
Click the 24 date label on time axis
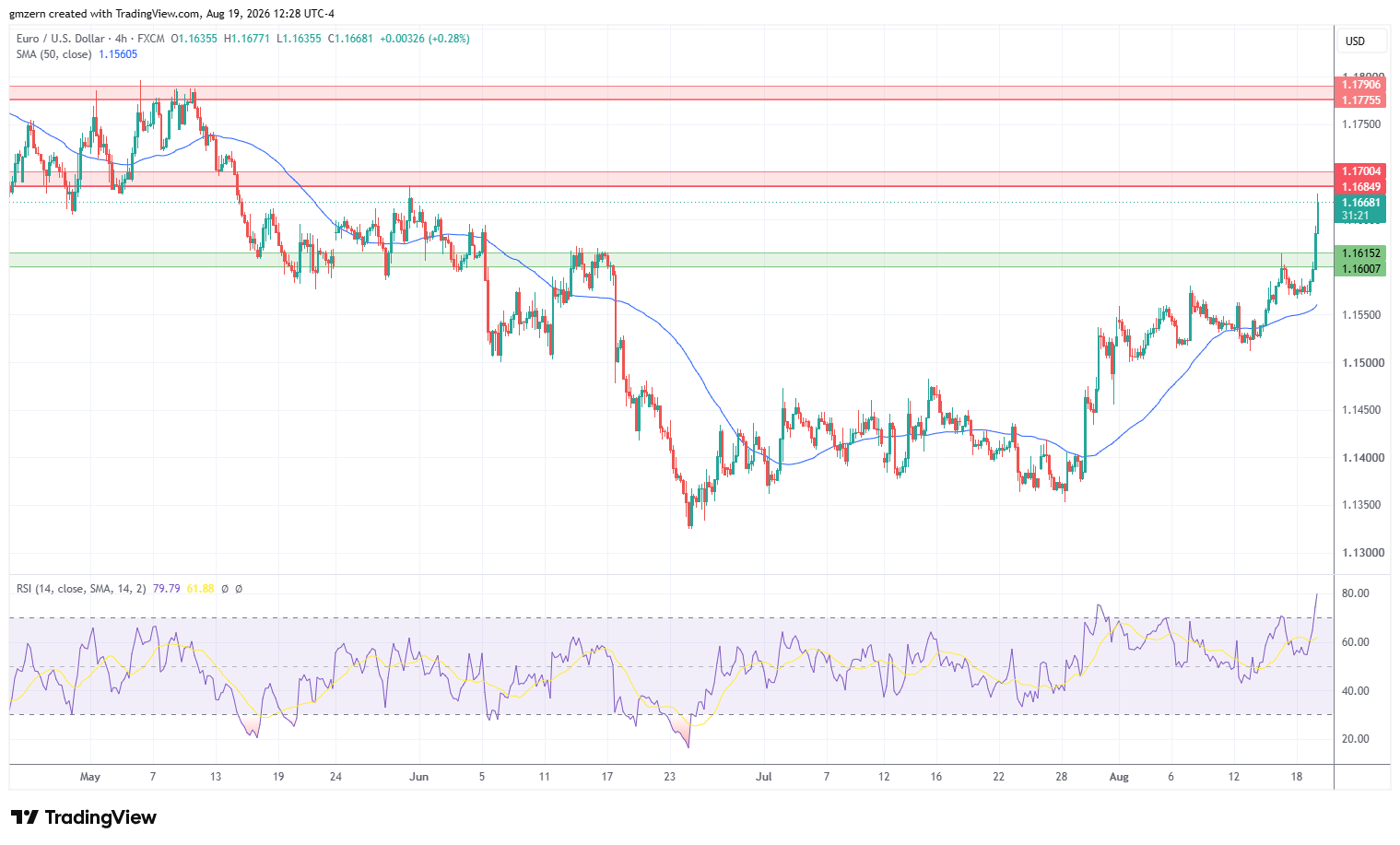click(335, 777)
